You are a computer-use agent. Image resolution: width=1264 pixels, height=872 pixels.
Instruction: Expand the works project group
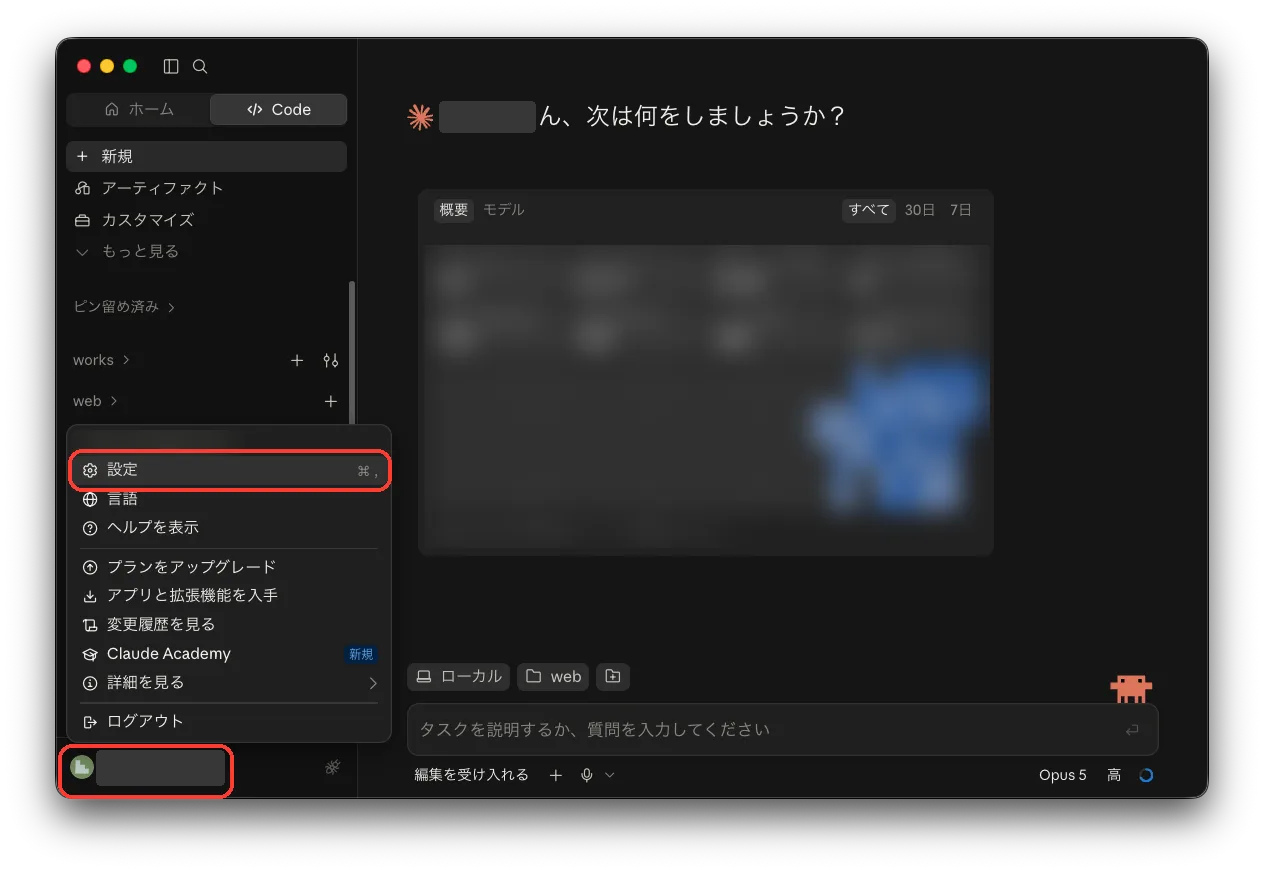[x=101, y=360]
